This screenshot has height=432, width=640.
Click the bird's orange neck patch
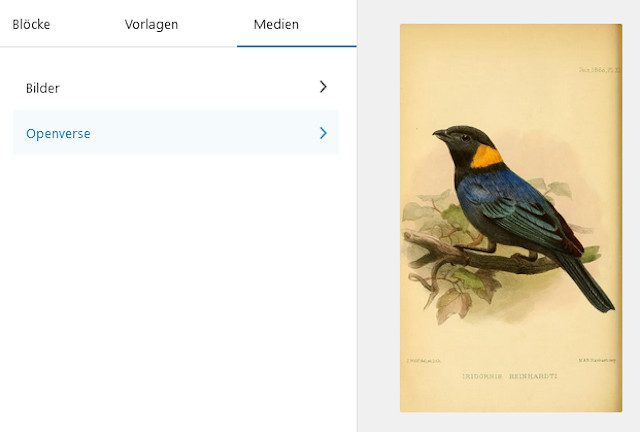click(486, 157)
